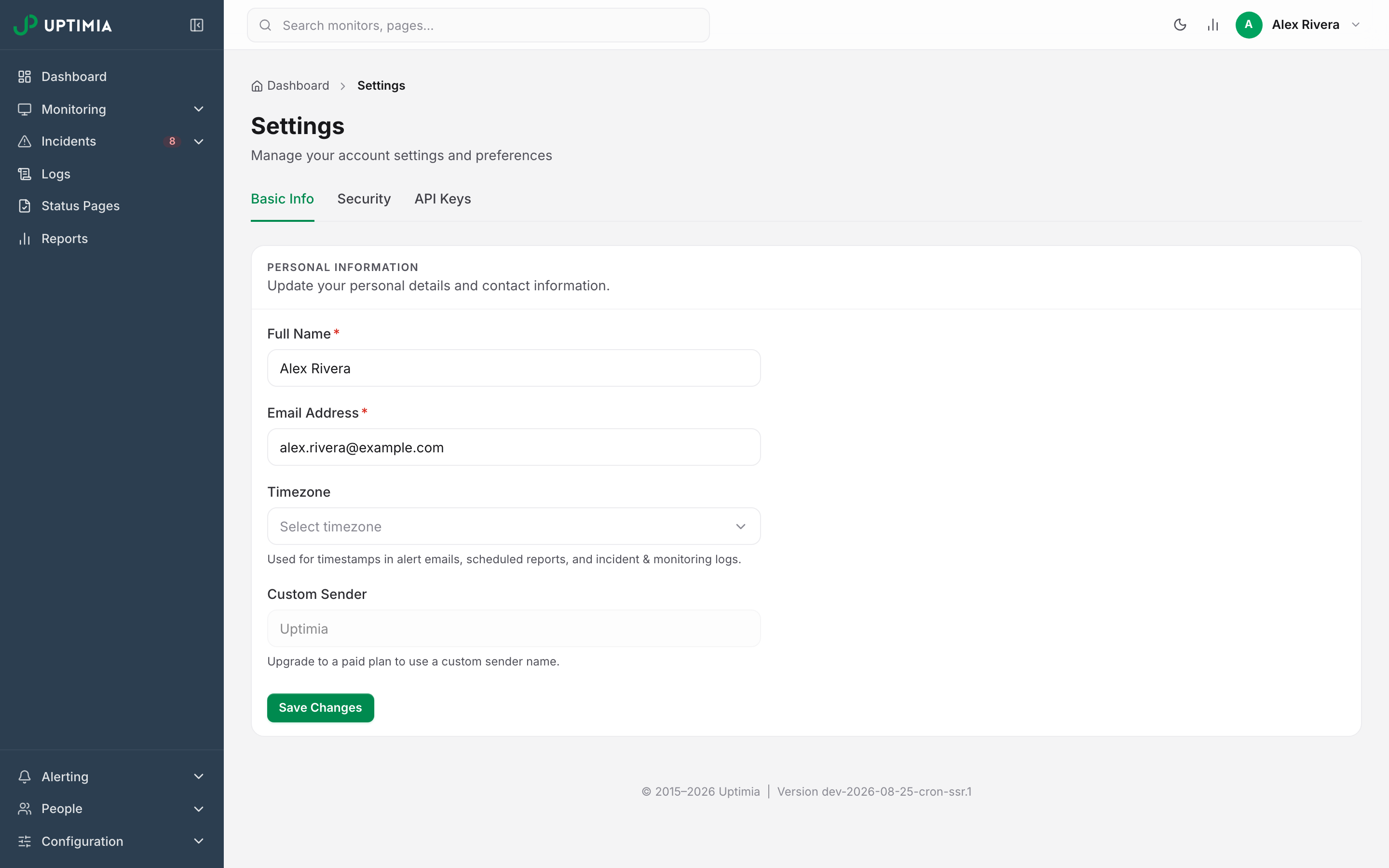Click the Reports bar chart icon in sidebar

(25, 239)
